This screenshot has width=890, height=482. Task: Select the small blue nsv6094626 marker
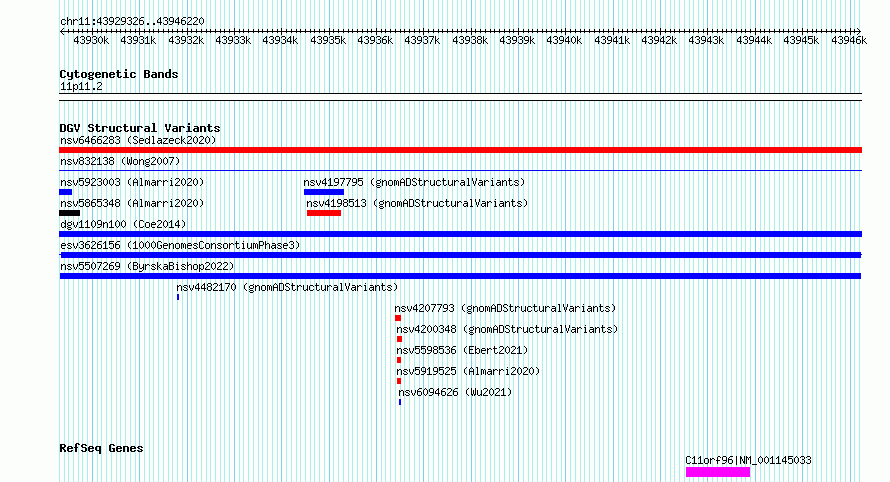coord(400,402)
